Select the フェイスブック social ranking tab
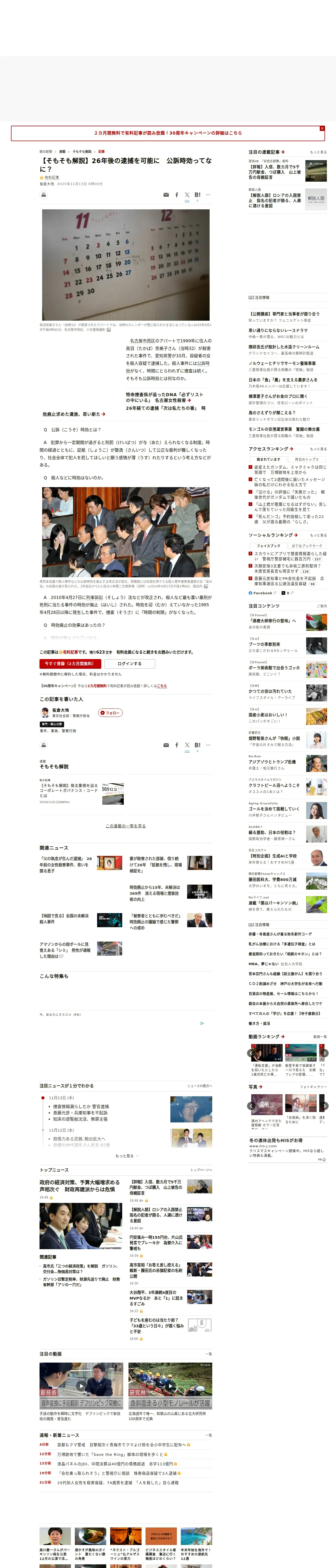336x1568 pixels. pos(268,546)
